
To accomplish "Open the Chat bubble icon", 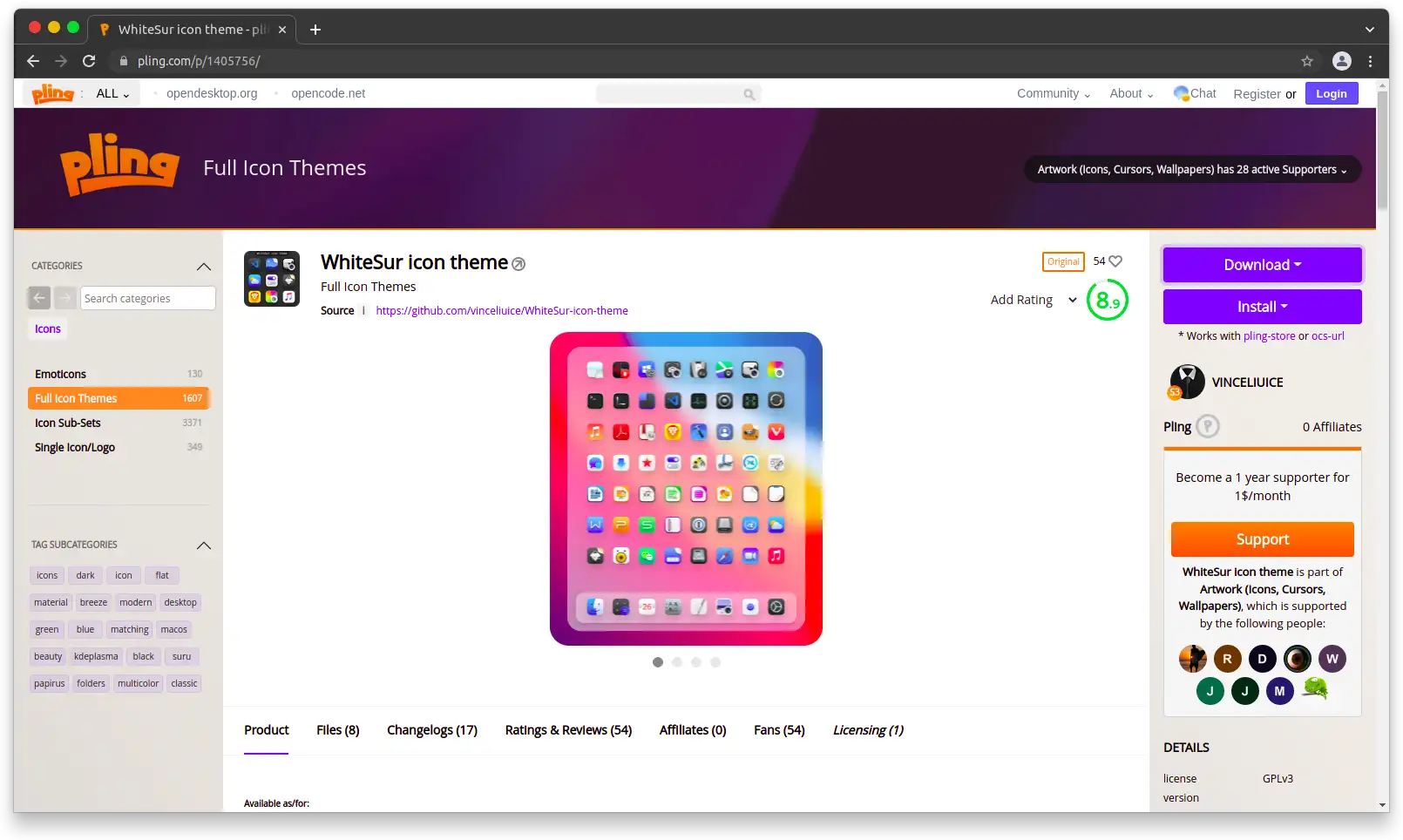I will 1181,93.
